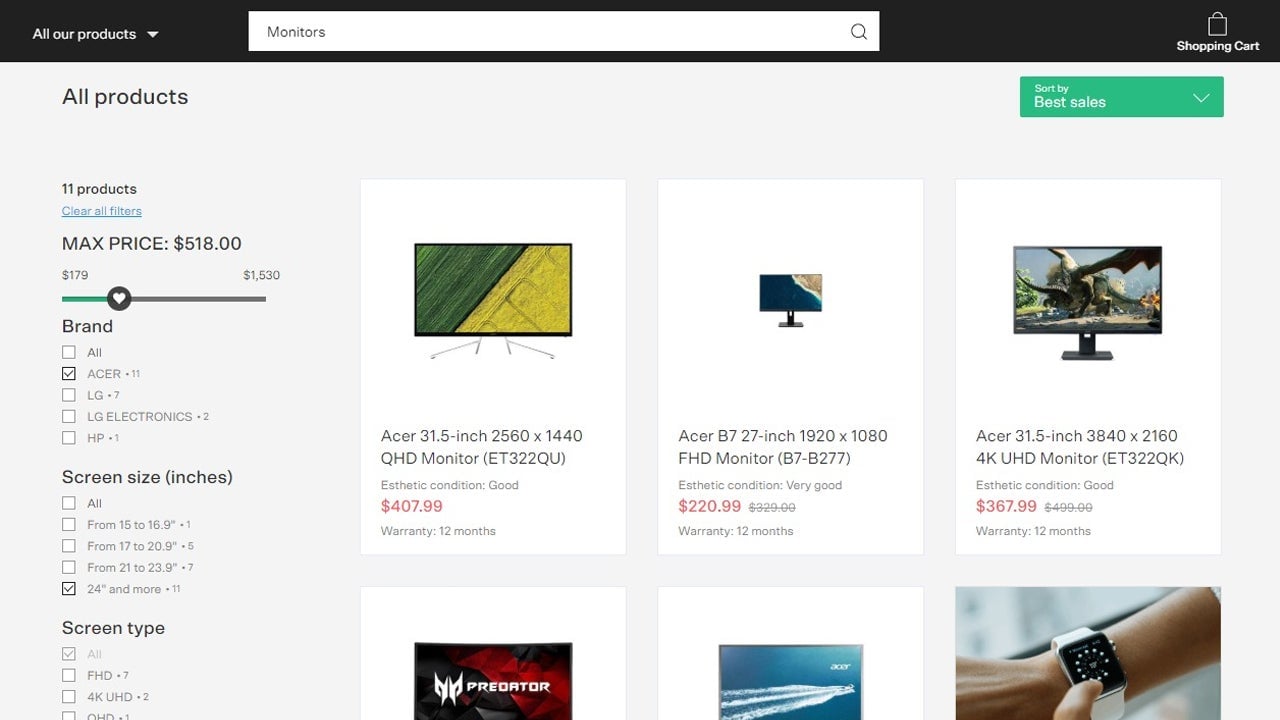1280x720 pixels.
Task: Check the From 15 to 16.9" checkbox
Action: point(69,524)
